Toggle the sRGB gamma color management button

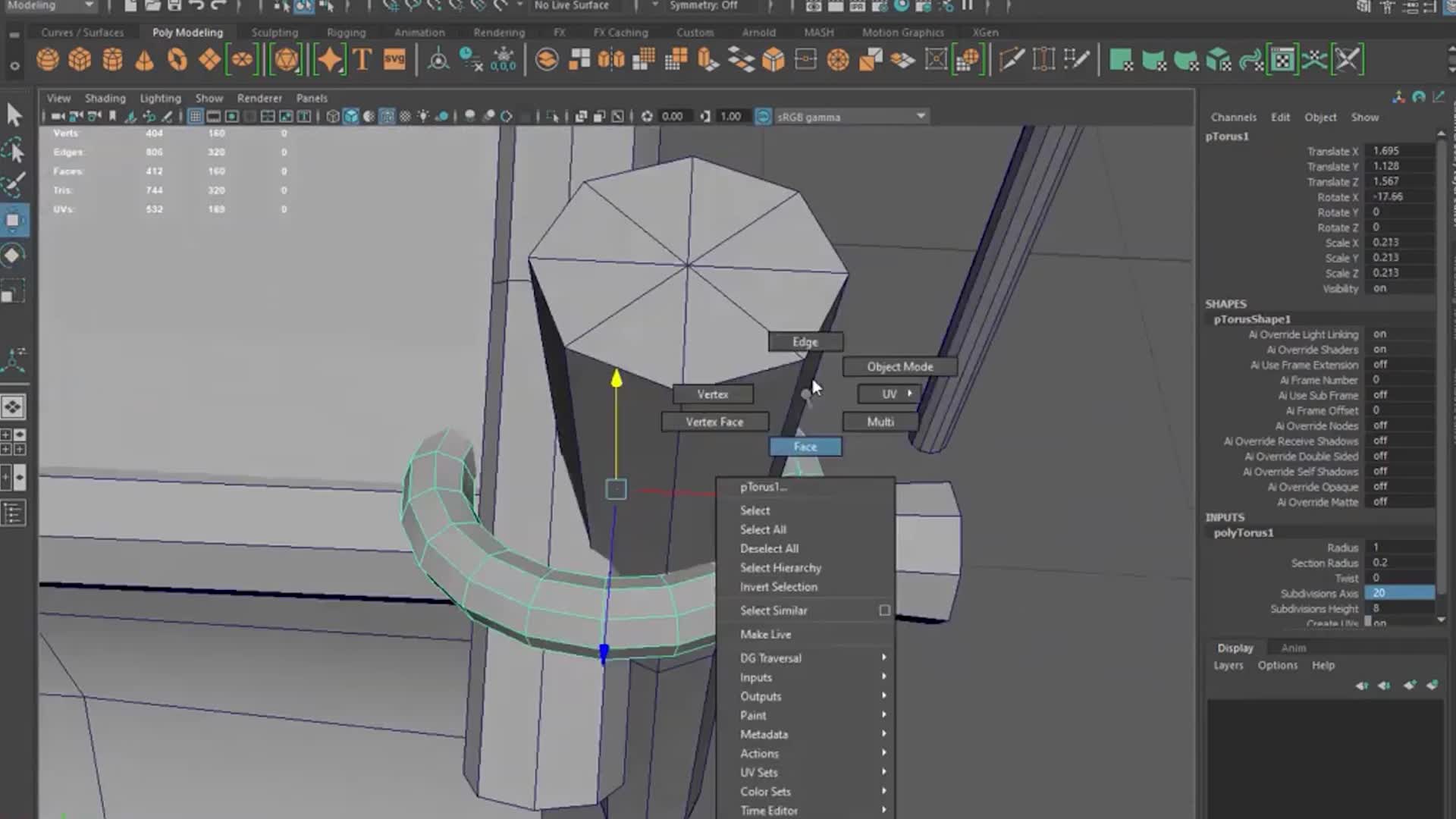[x=764, y=117]
